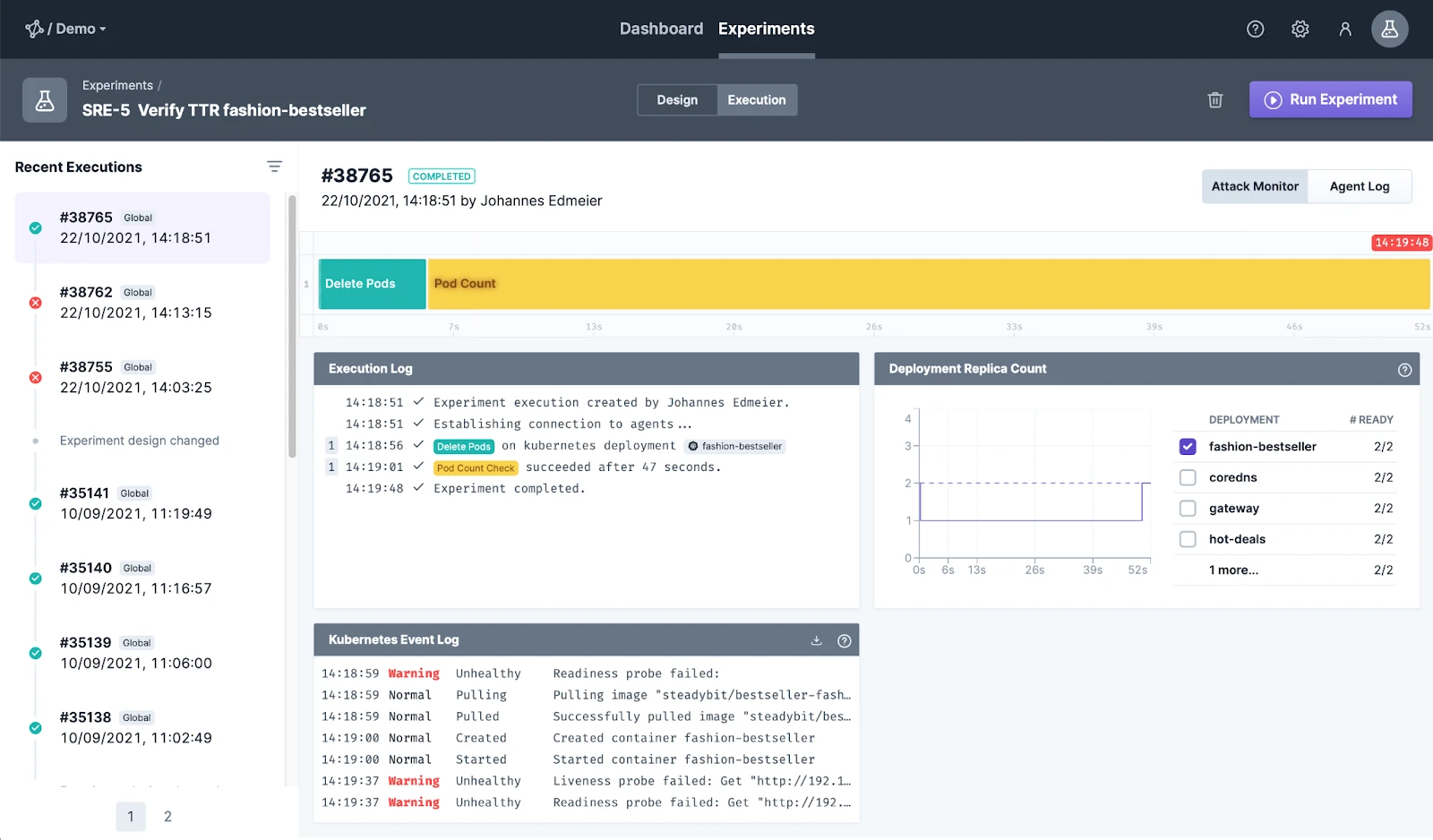Click the fashion-bestseller target chip in log
1433x840 pixels.
pos(735,446)
